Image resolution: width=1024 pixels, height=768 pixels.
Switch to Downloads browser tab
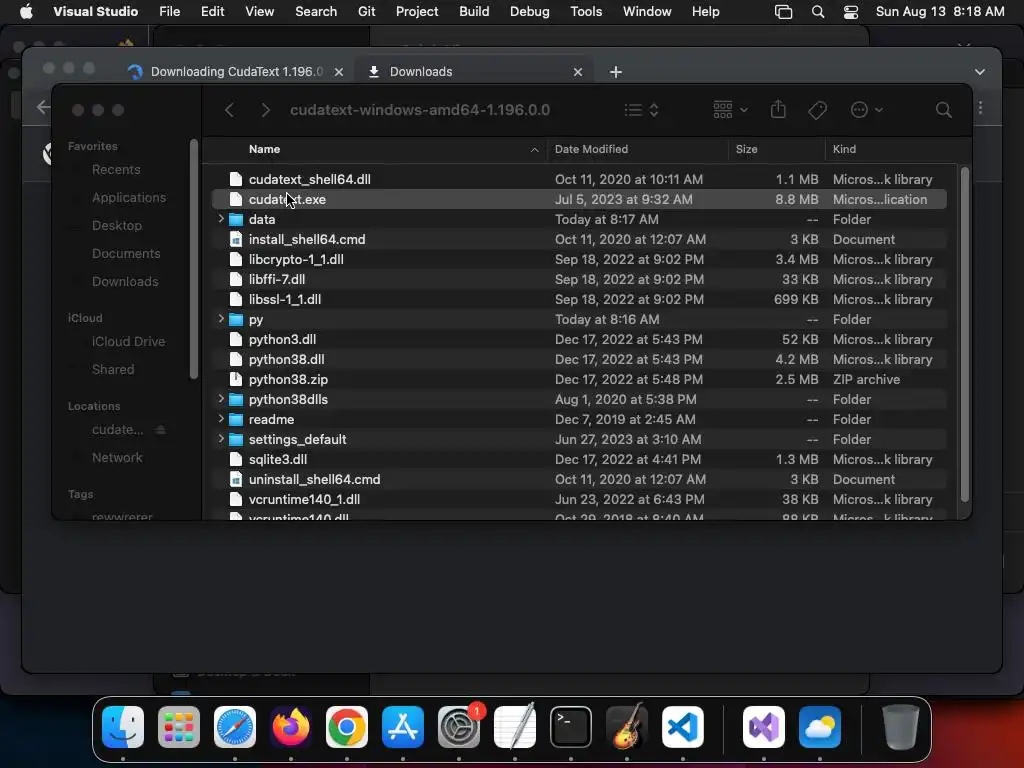(475, 72)
